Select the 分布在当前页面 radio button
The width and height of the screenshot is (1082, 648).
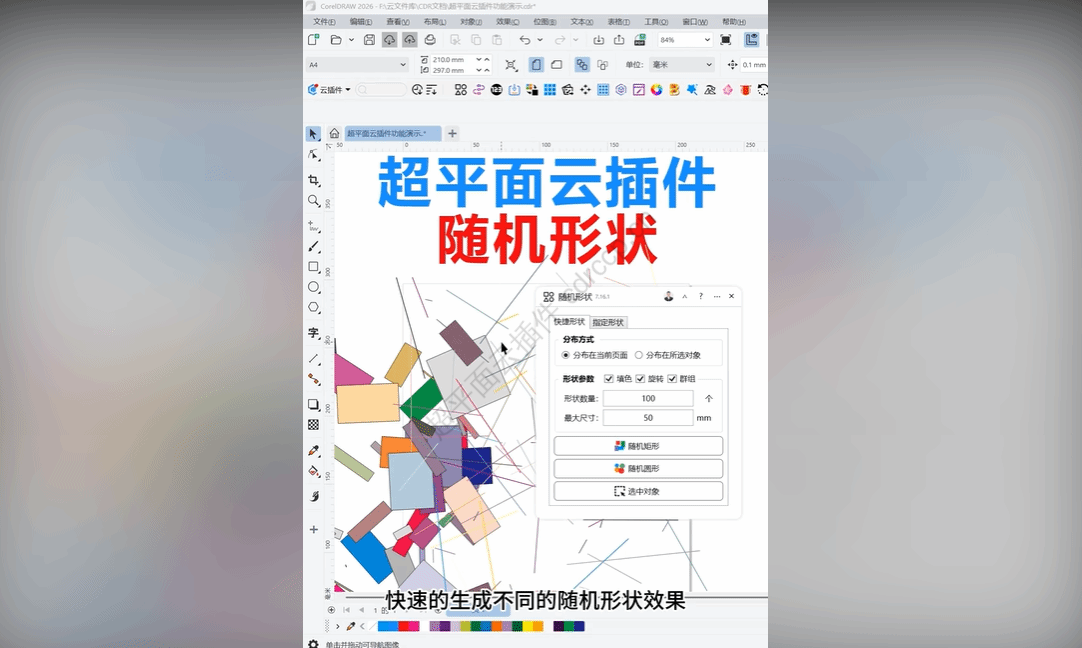pyautogui.click(x=566, y=355)
